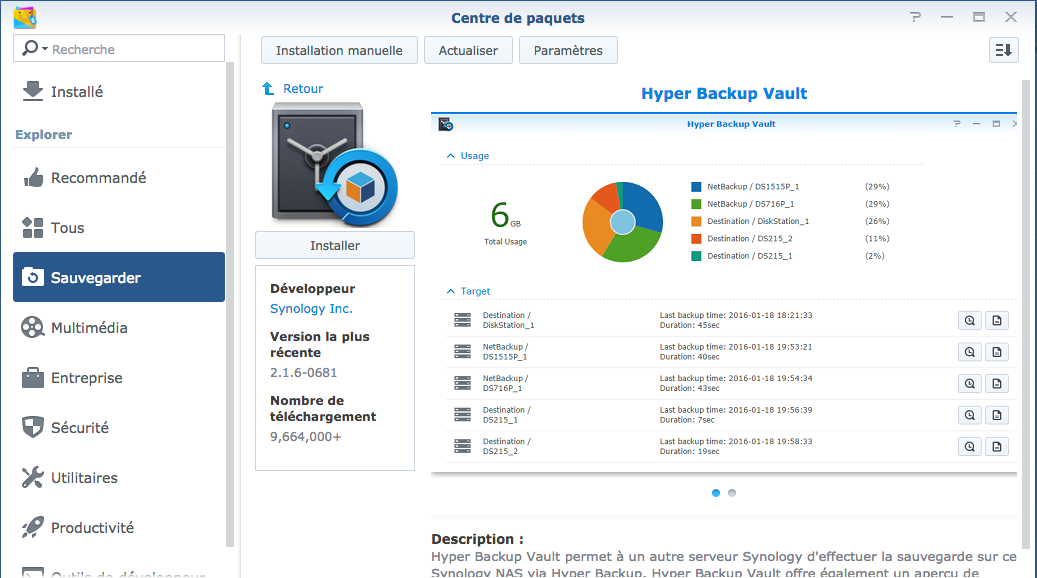Click the teal Destination / DS215_1 legend swatch
The height and width of the screenshot is (578, 1037).
(x=696, y=256)
